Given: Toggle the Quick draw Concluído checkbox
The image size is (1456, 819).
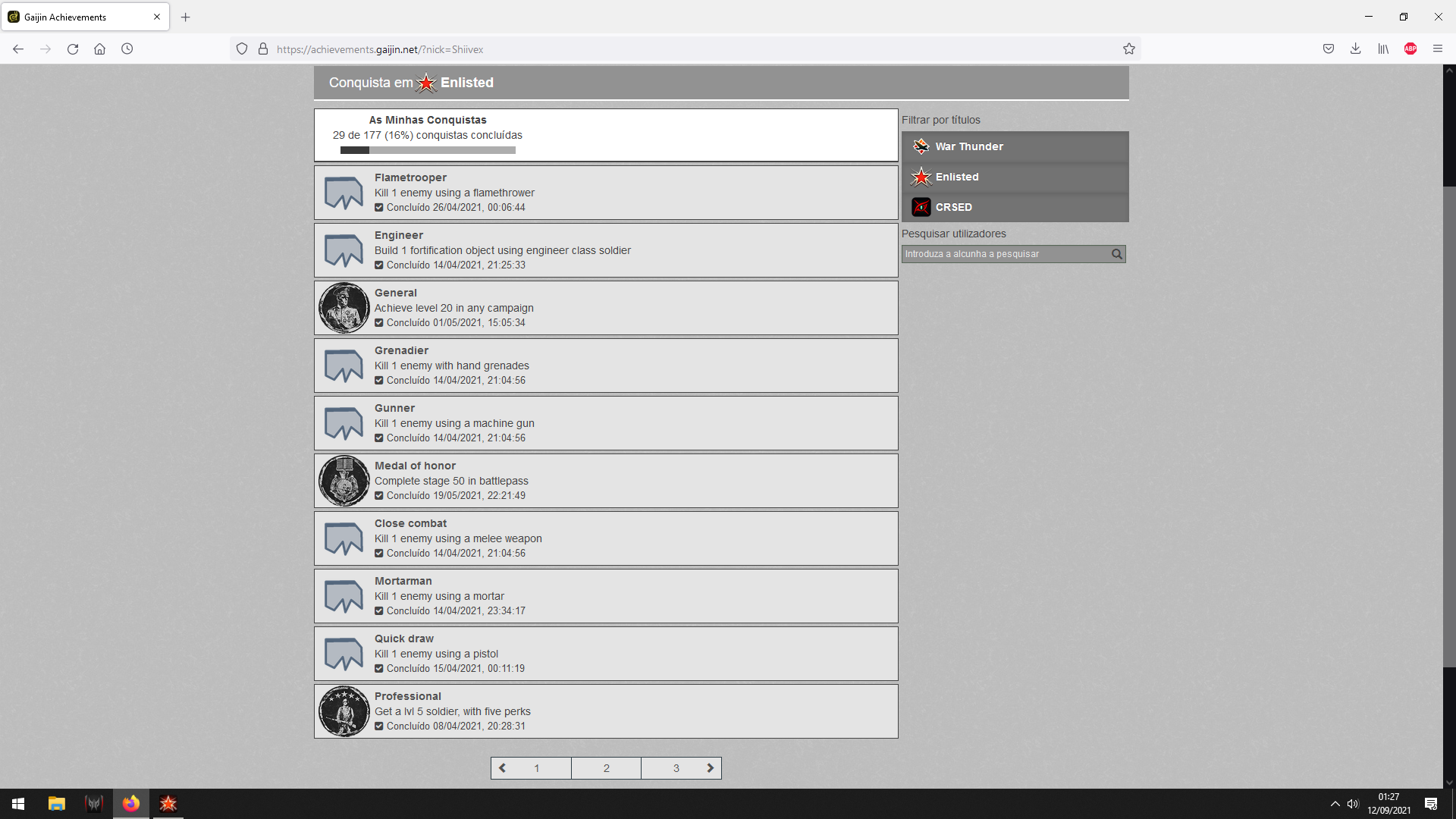Looking at the screenshot, I should pos(378,669).
